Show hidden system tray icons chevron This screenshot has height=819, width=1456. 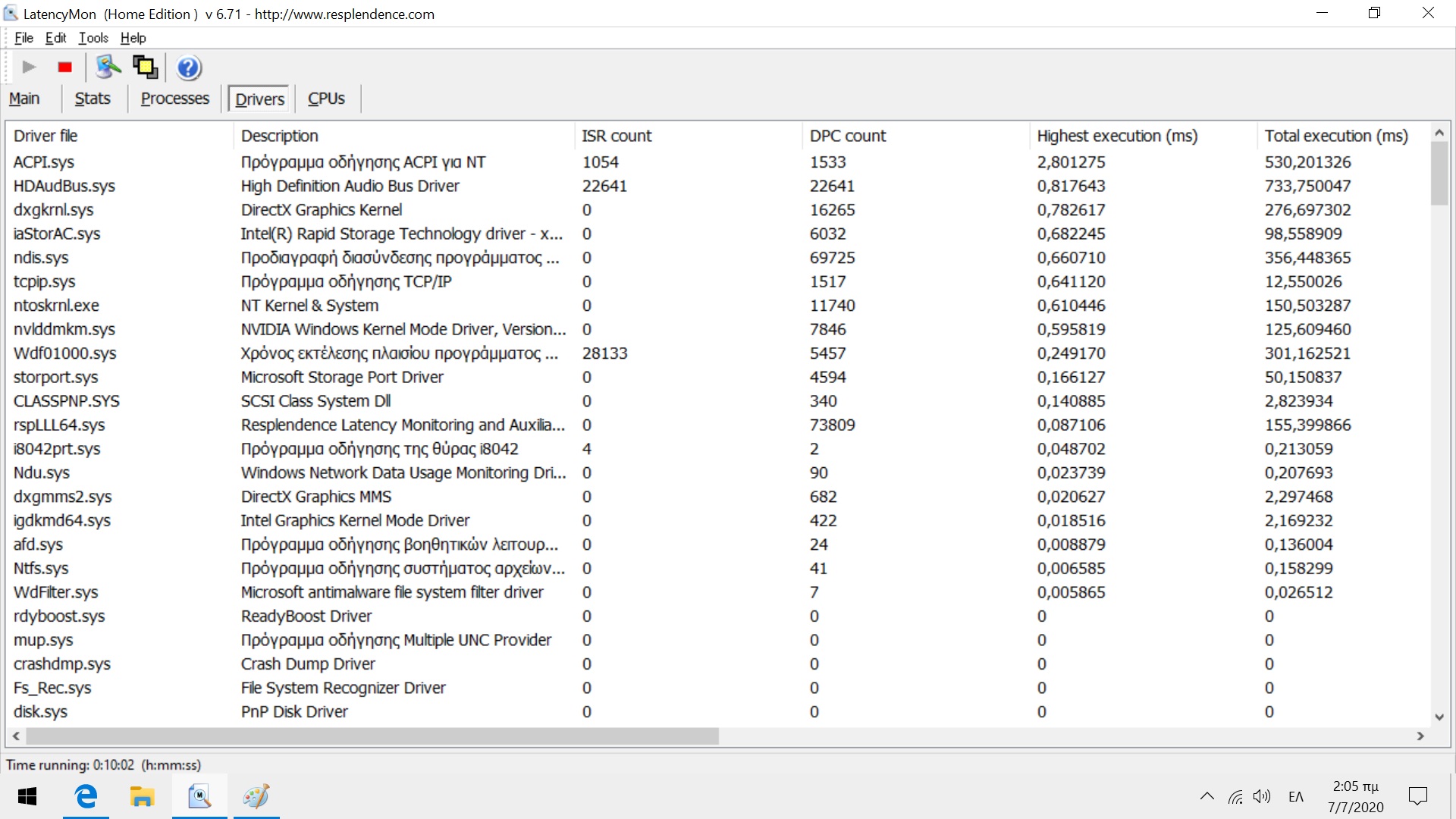[x=1207, y=796]
